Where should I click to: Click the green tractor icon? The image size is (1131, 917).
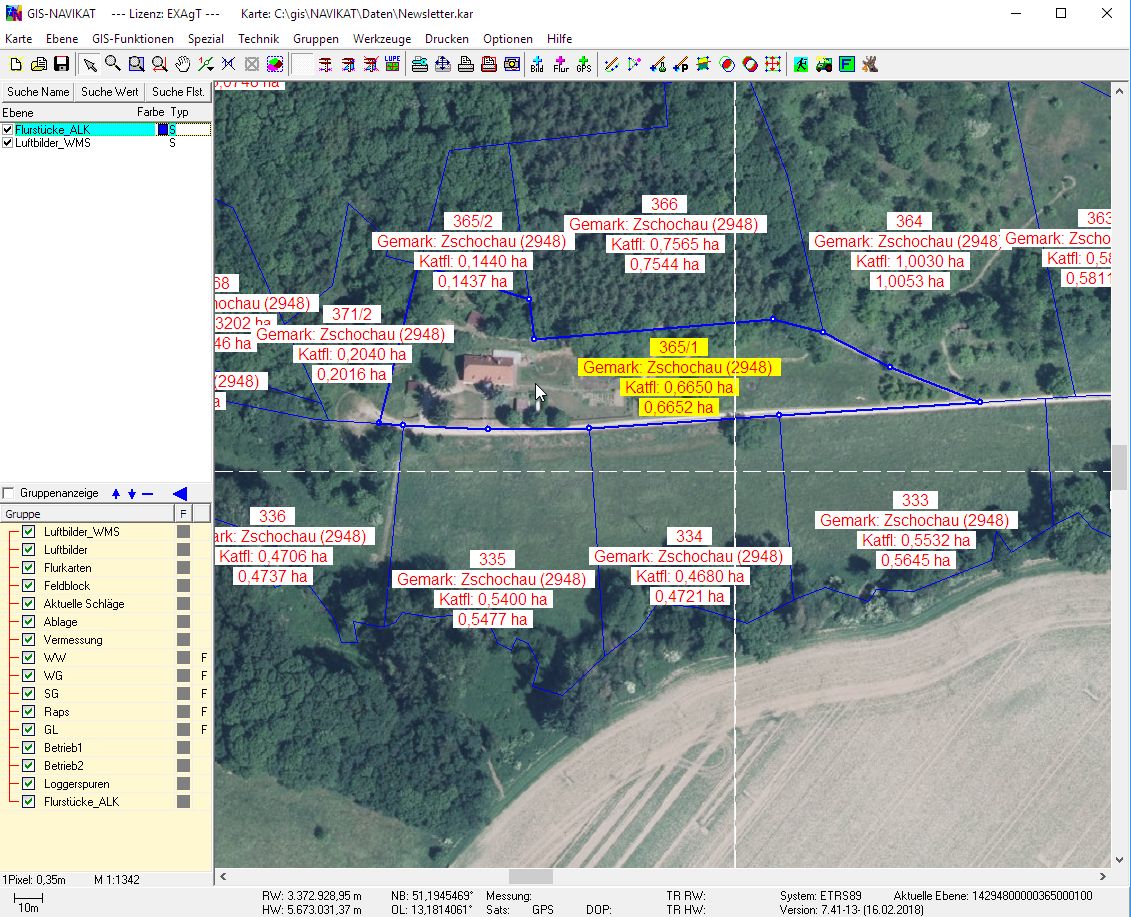pyautogui.click(x=824, y=65)
